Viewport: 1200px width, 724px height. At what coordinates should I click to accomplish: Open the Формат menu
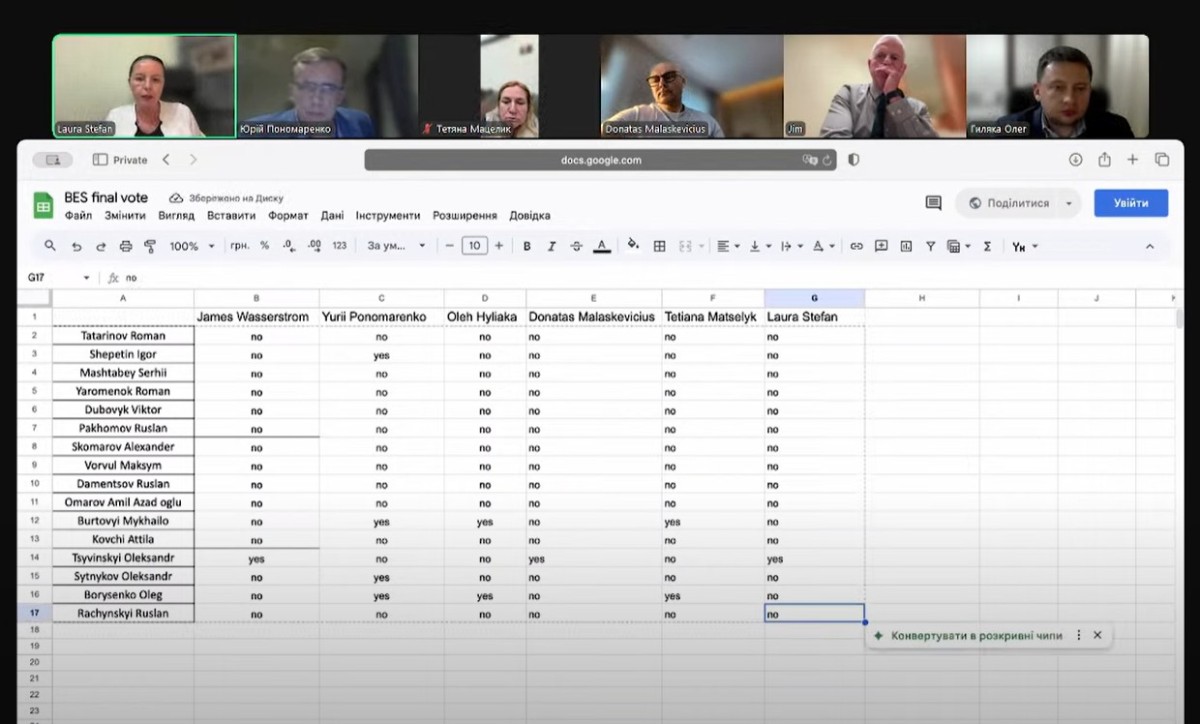pyautogui.click(x=288, y=215)
